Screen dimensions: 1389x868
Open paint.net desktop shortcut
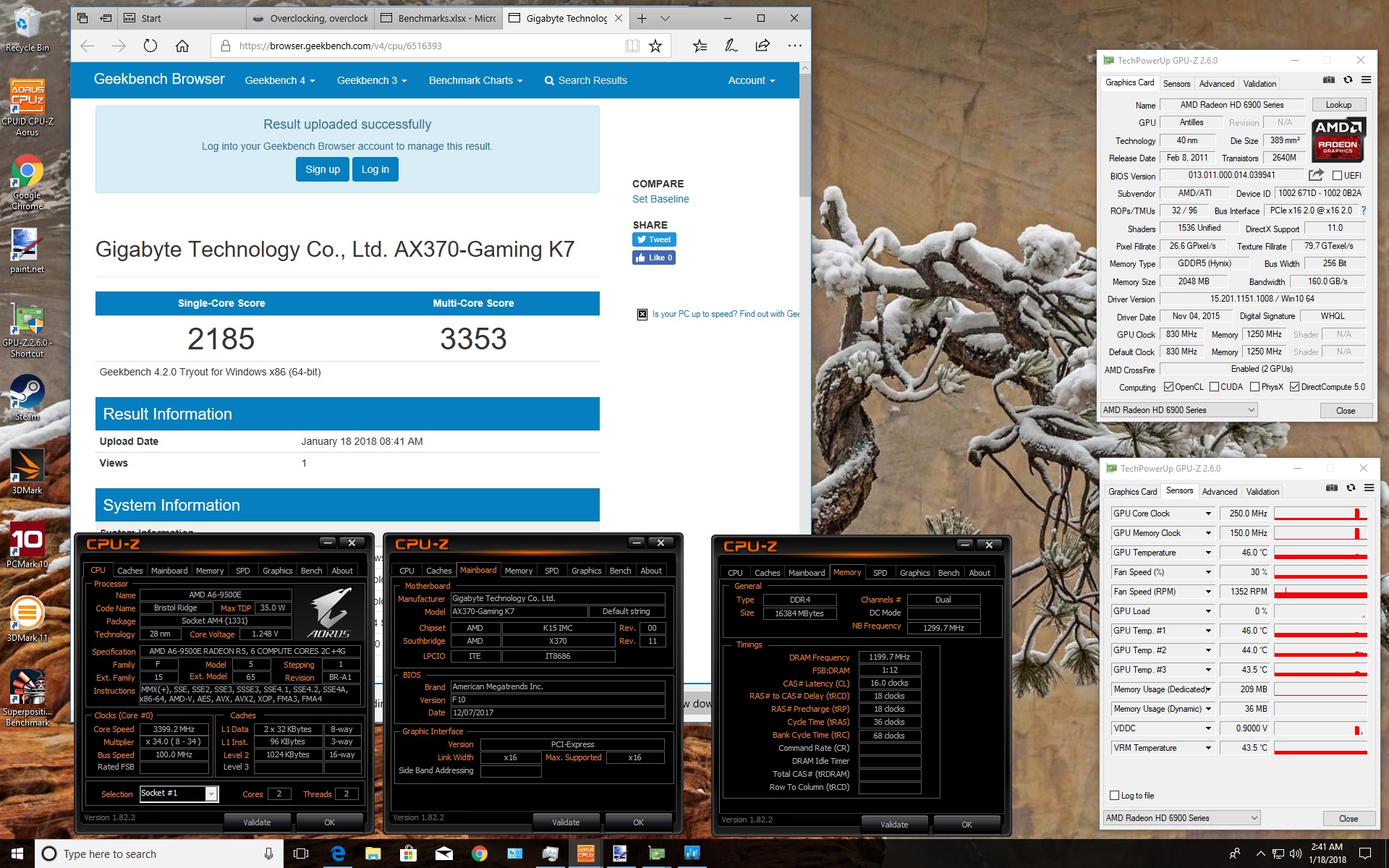click(x=27, y=251)
